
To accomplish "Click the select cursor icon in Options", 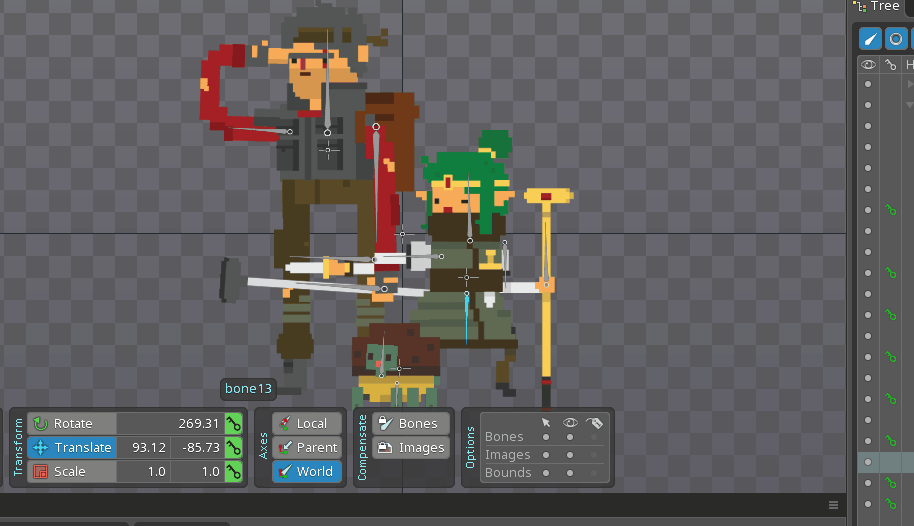I will tap(546, 422).
